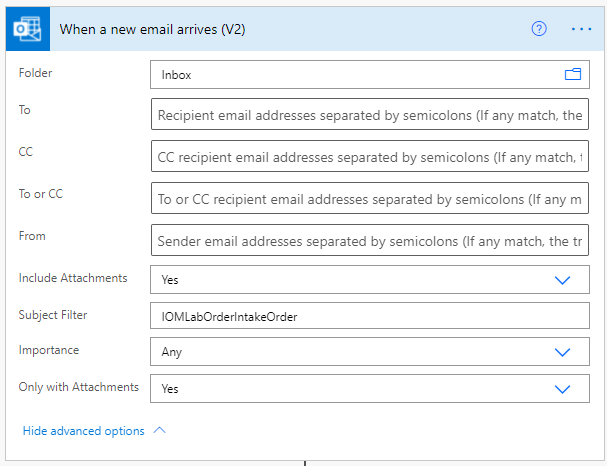Screen dimensions: 607x466
Task: Click the To or CC addresses field
Action: pos(370,198)
